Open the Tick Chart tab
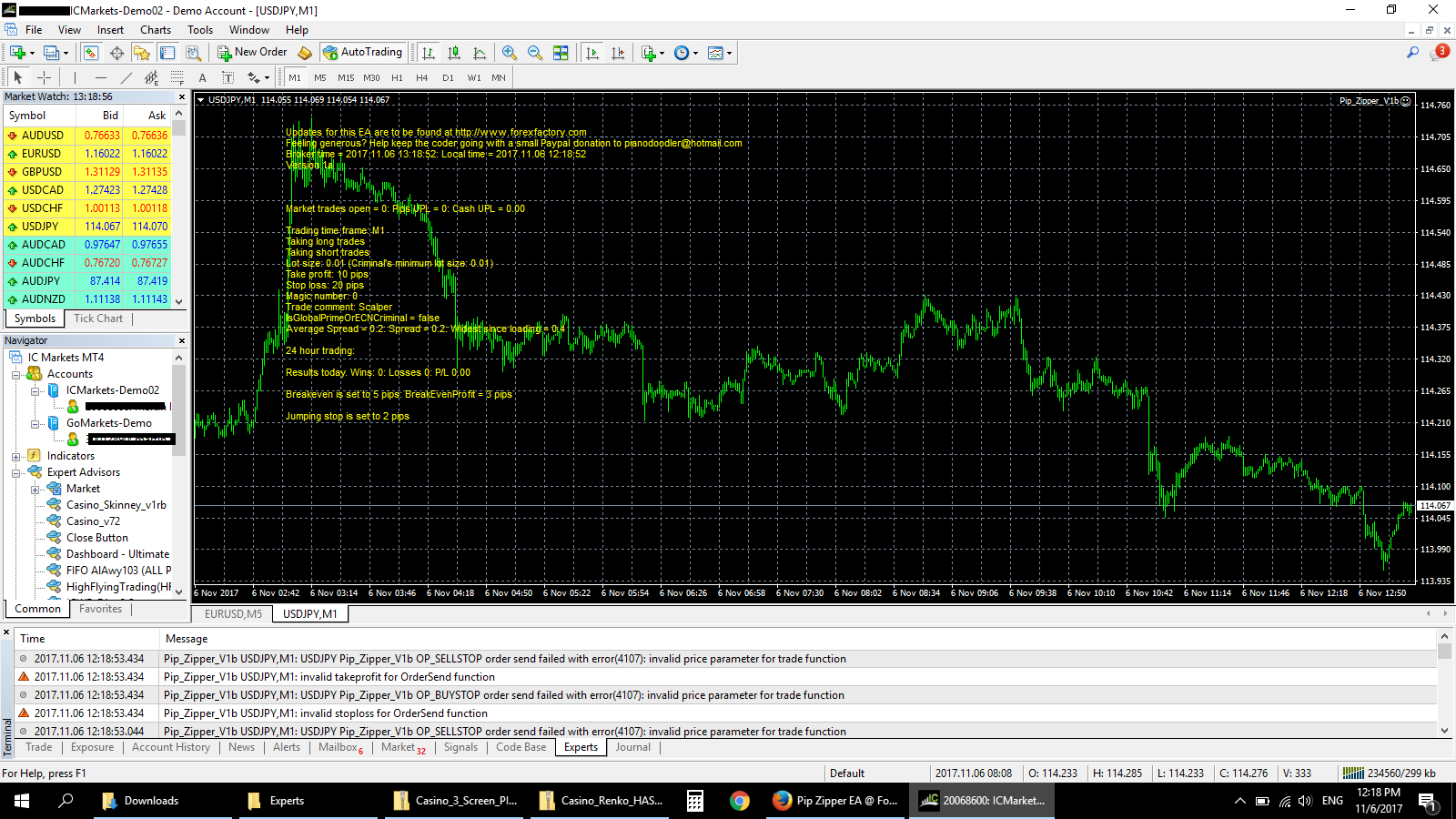The image size is (1456, 819). tap(98, 318)
